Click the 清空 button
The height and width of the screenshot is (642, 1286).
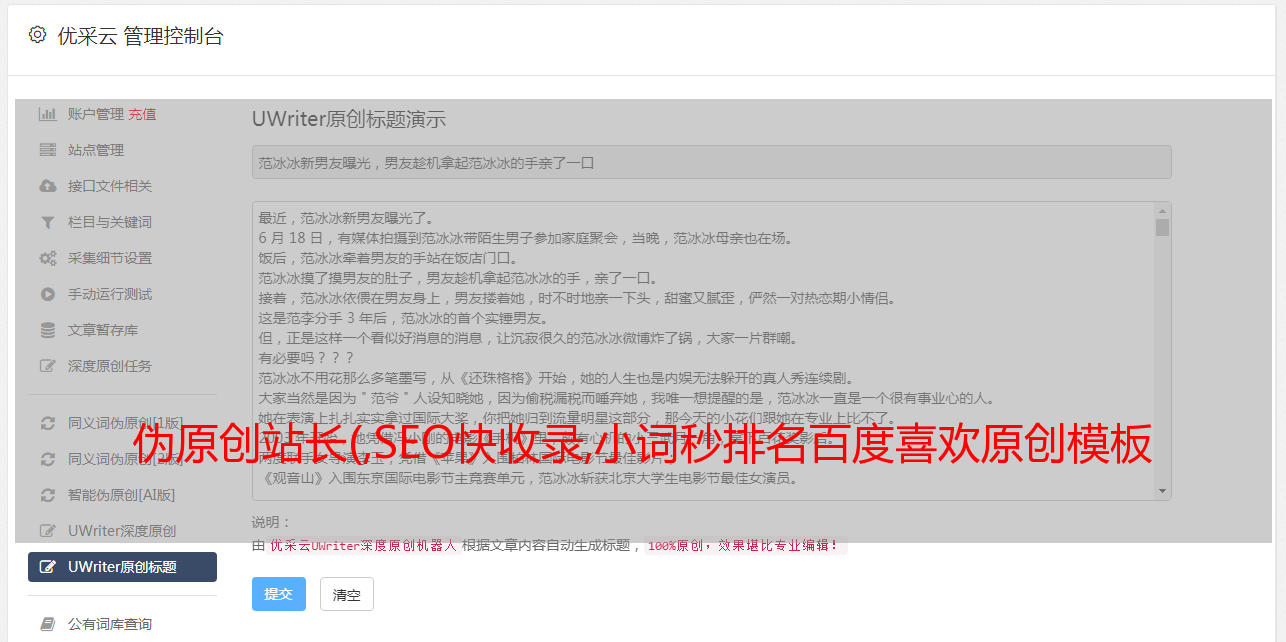pos(347,594)
